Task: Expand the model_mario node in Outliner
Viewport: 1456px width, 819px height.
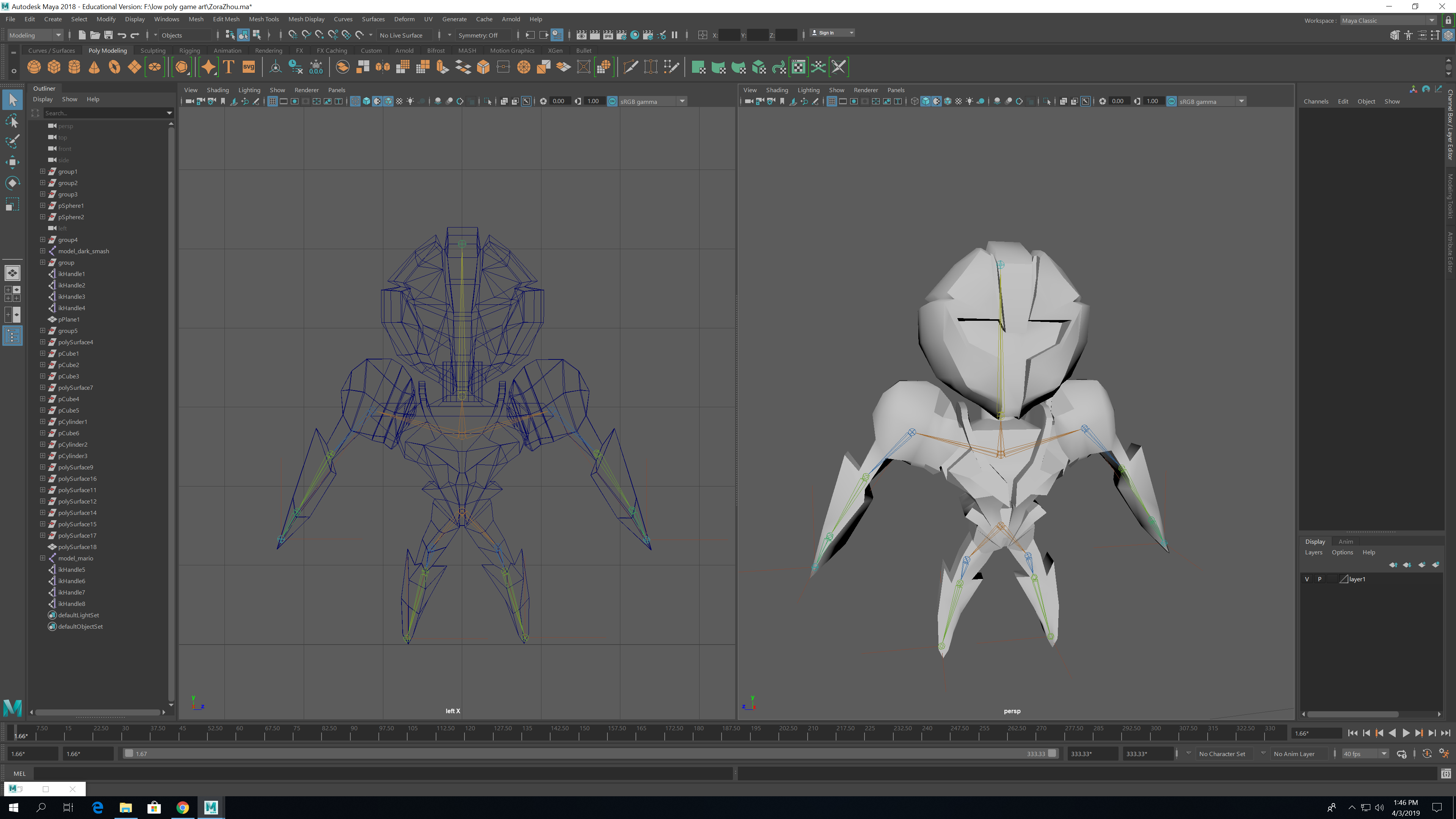Action: 42,558
